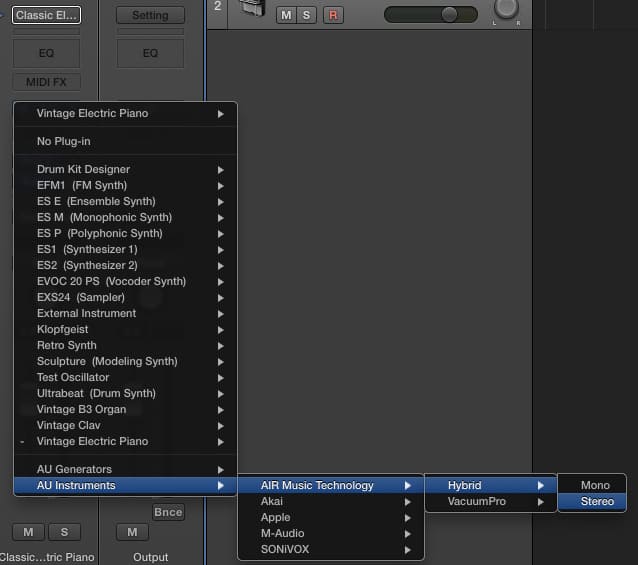Click the track instrument icon in the track header
Screen dimensions: 638x565
point(254,8)
